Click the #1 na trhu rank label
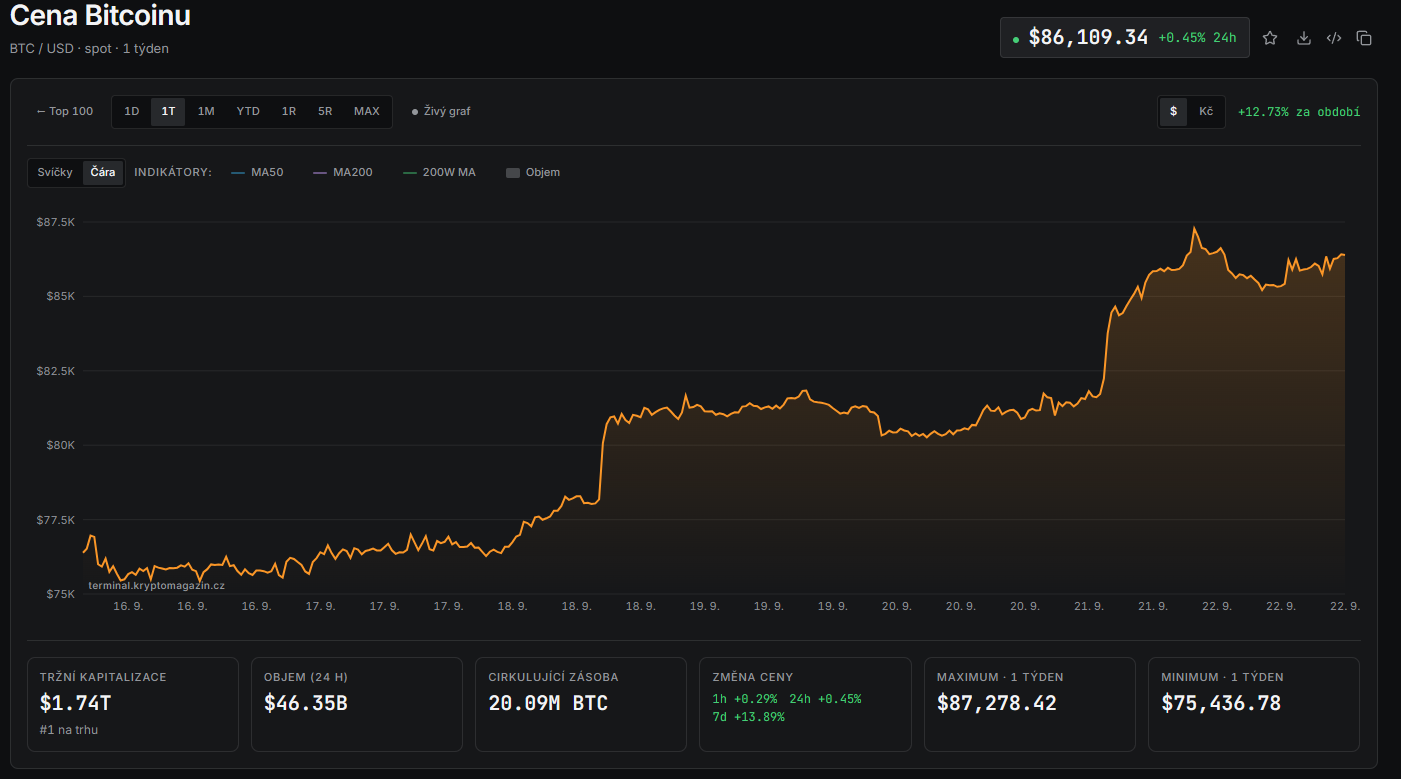 [69, 730]
